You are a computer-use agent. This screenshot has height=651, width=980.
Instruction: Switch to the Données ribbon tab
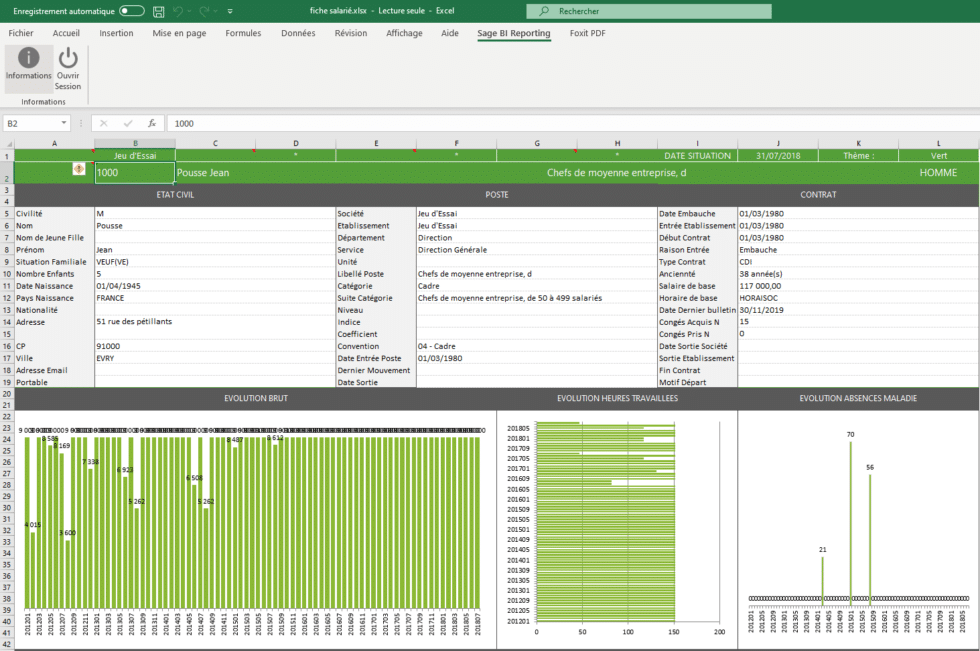pyautogui.click(x=296, y=33)
